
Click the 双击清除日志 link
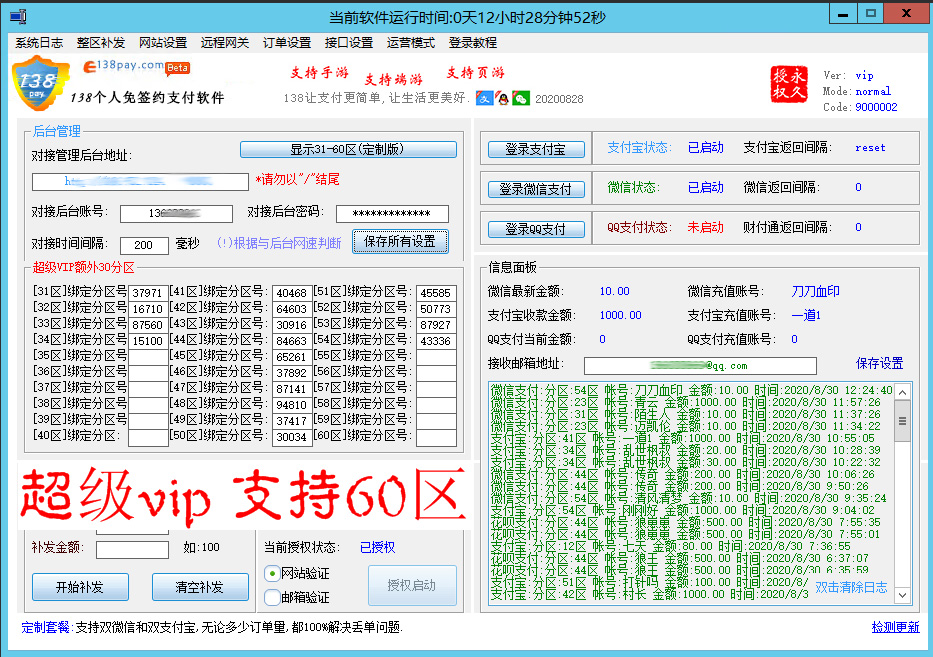(851, 587)
